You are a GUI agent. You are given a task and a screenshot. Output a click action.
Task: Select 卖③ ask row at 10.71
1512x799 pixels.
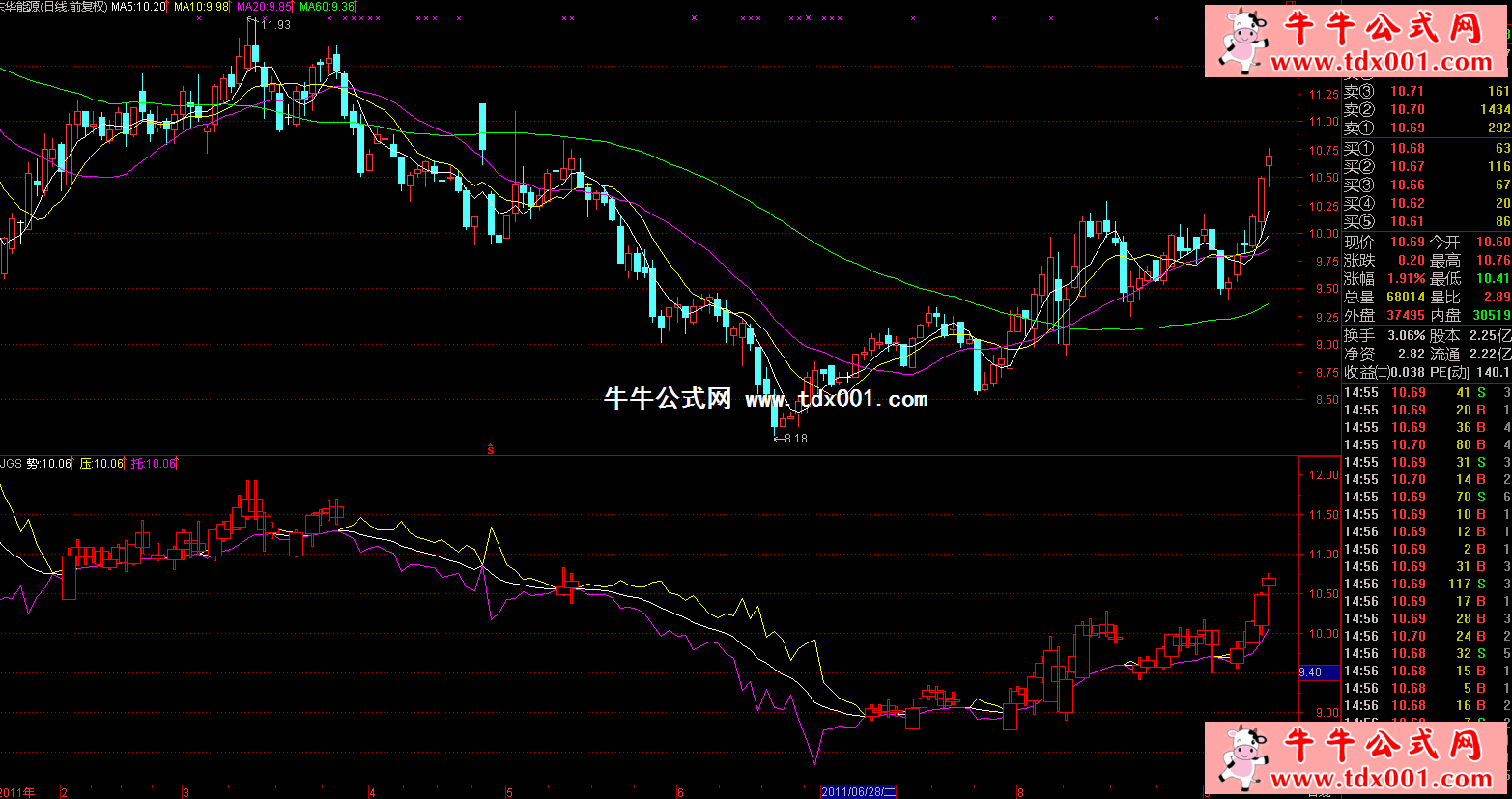point(1427,91)
